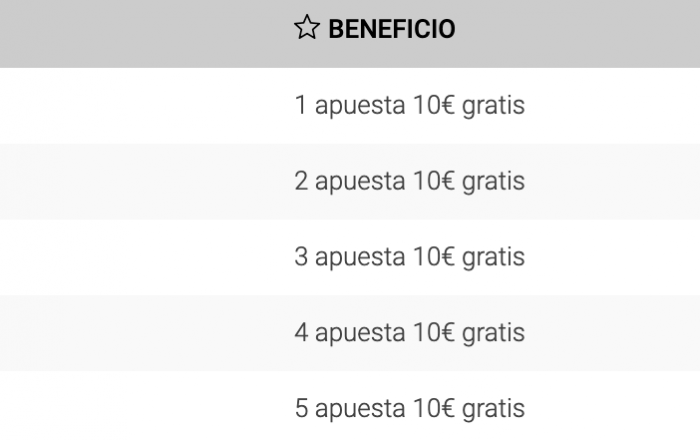
Task: Pick the '3 apuesta 10€ gratis' entry
Action: (x=350, y=257)
